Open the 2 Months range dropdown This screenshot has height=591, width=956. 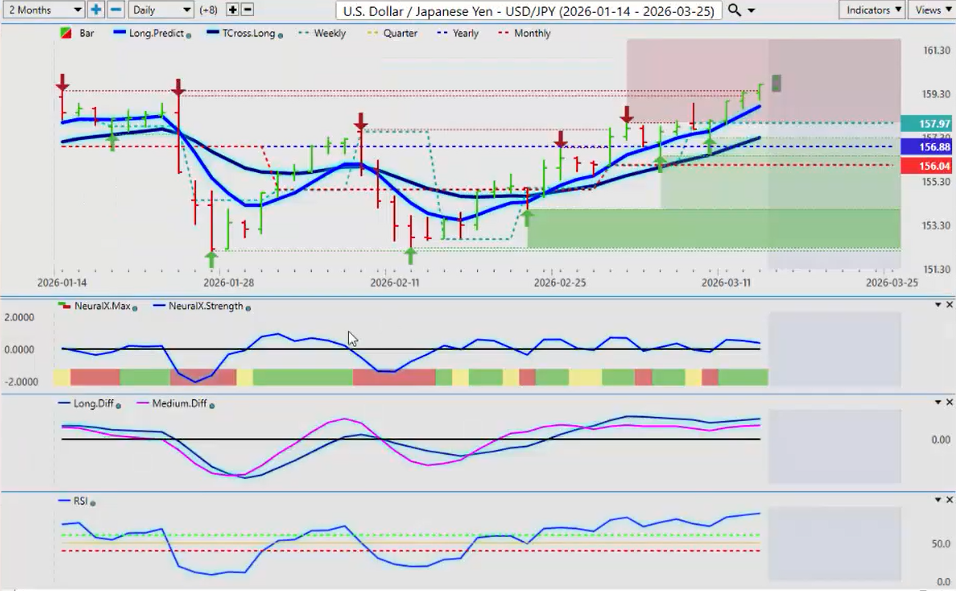pos(43,9)
